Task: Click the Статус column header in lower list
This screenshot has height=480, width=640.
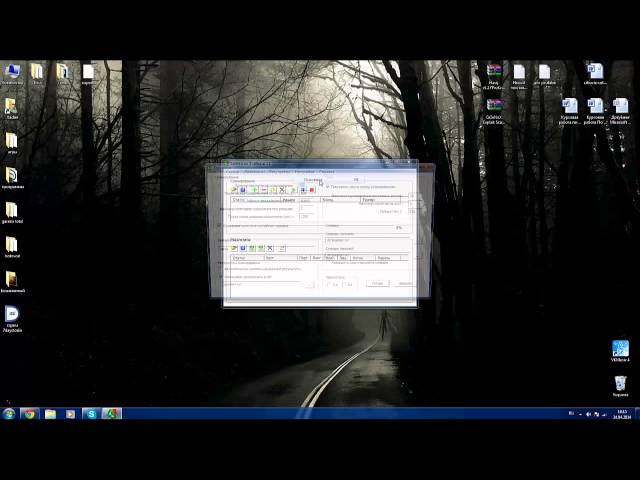Action: (x=247, y=258)
